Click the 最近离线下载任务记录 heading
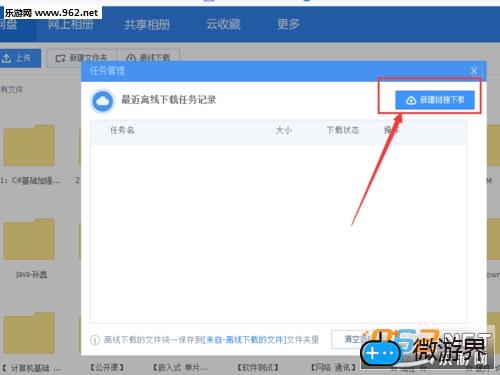Viewport: 500px width, 375px height. point(169,100)
